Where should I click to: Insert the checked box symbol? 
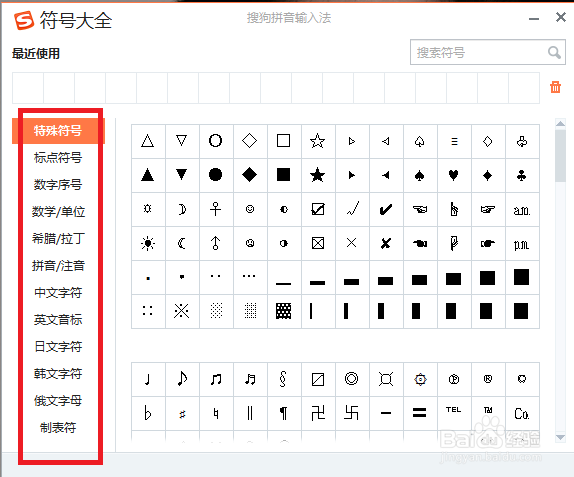317,209
